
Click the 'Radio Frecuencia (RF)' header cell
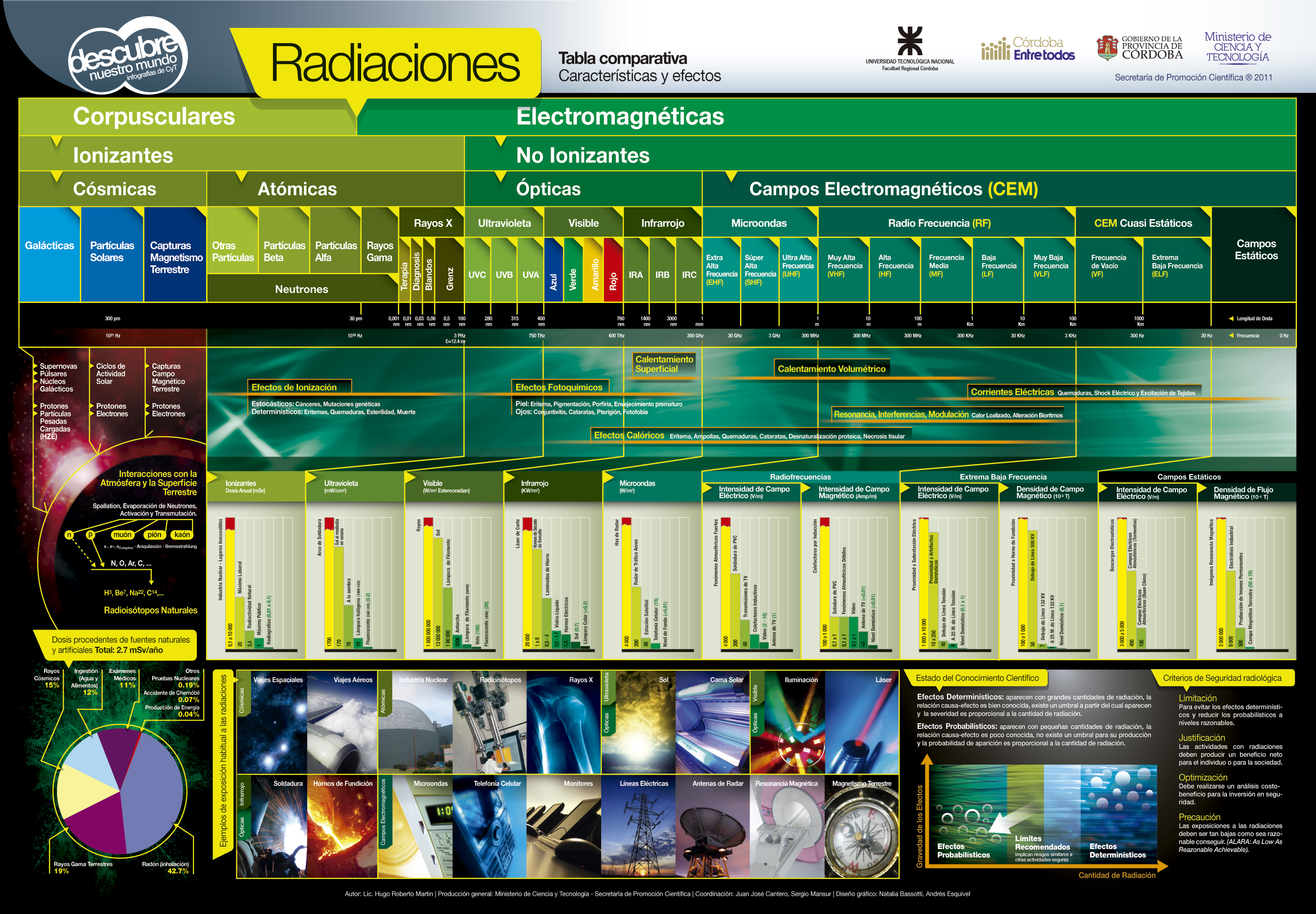[946, 223]
